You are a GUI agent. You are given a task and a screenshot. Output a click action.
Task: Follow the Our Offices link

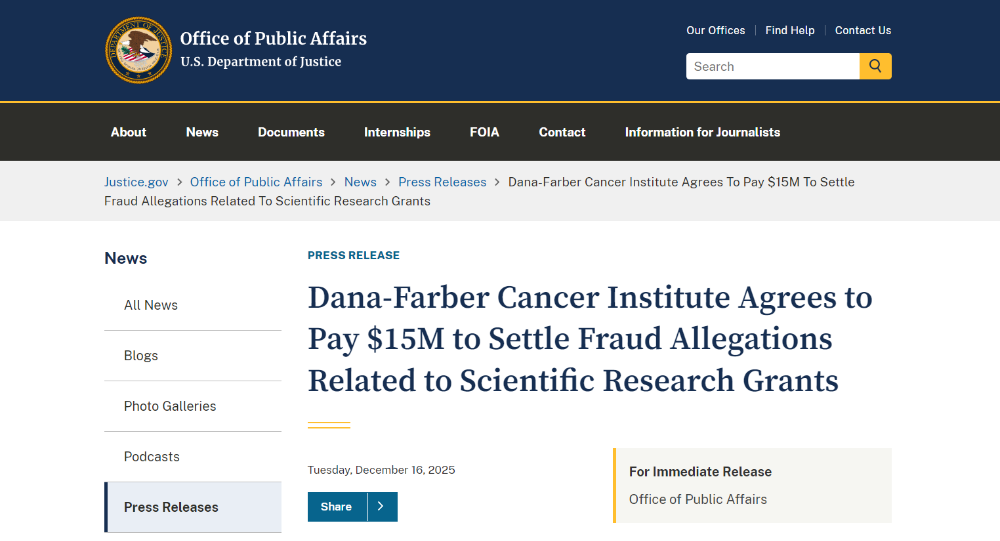(715, 30)
